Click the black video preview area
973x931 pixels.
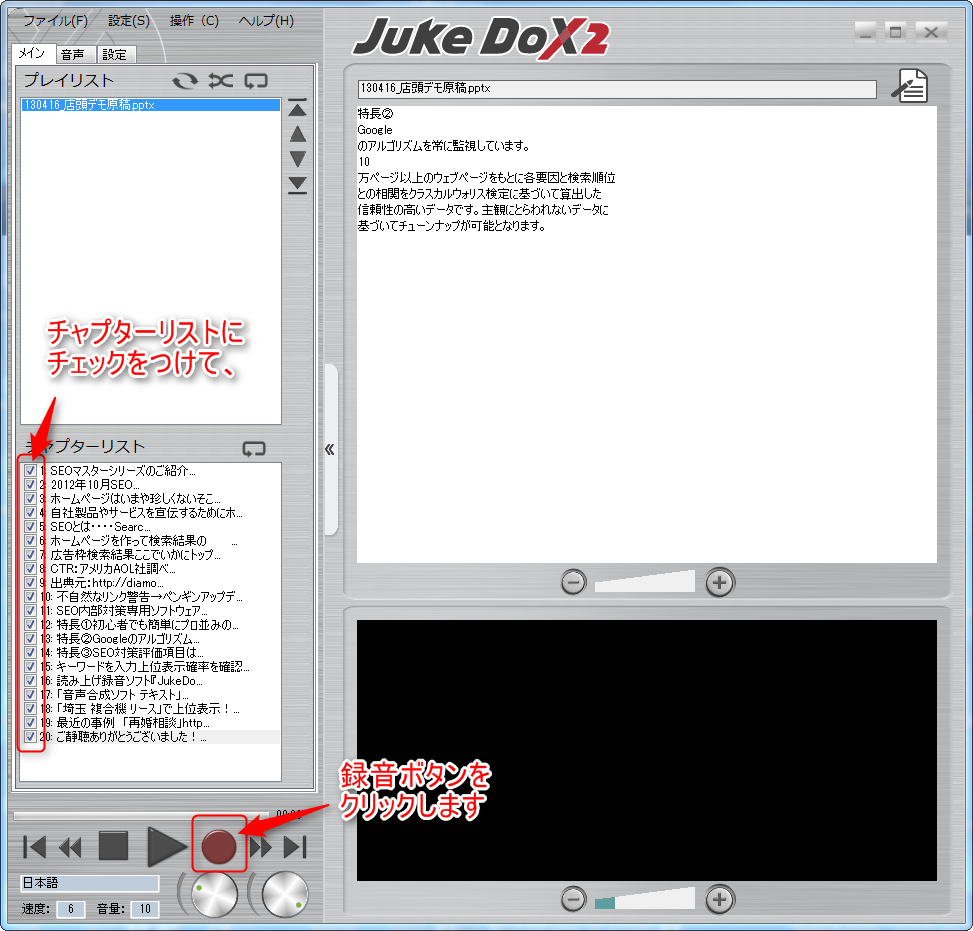647,750
